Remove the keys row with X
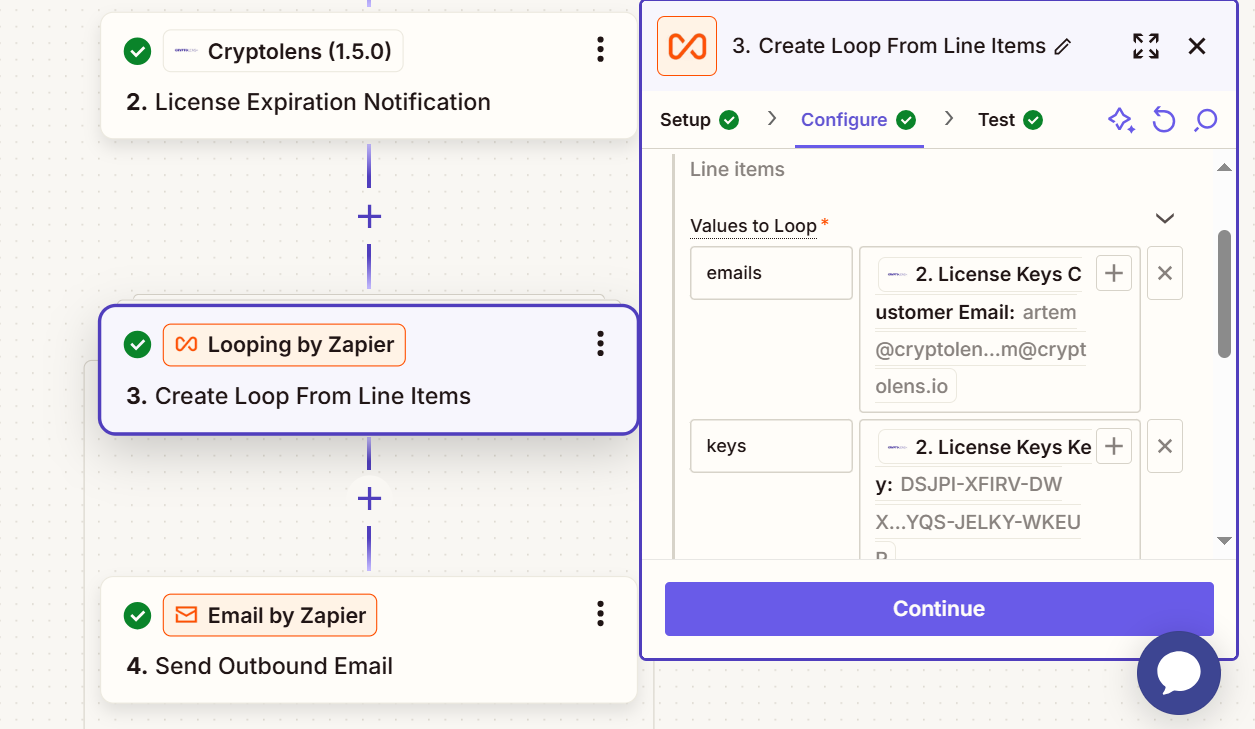 tap(1165, 446)
